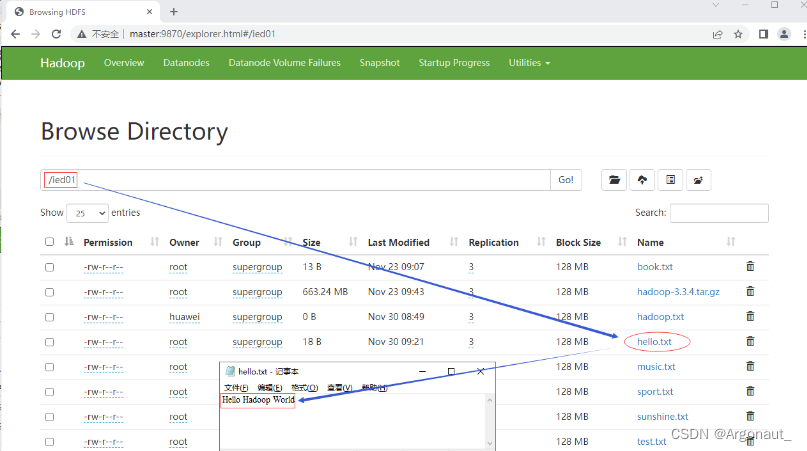Reload the Browsing HDFS page
This screenshot has height=451, width=807.
[57, 34]
